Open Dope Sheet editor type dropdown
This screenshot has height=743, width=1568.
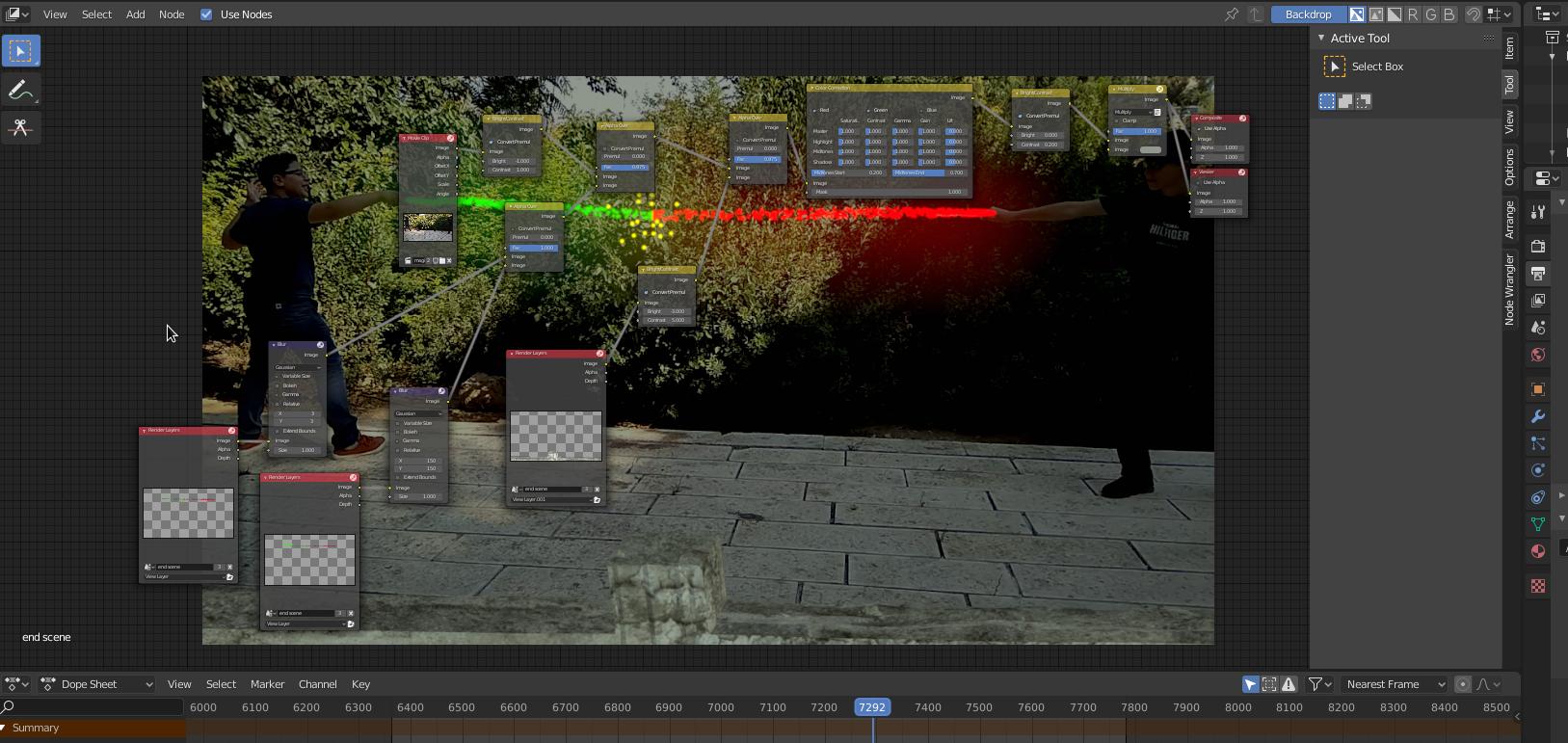click(17, 684)
